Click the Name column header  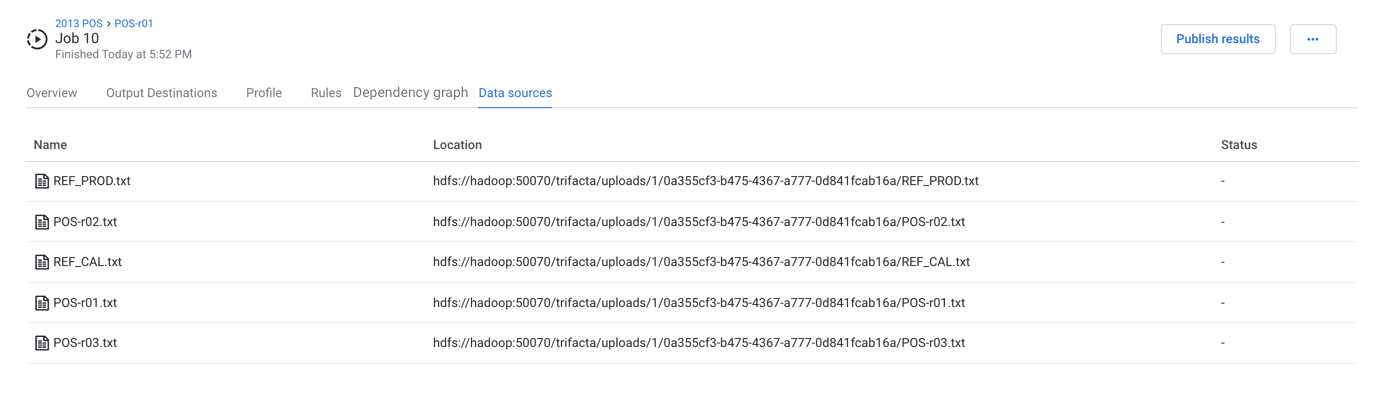[x=50, y=145]
